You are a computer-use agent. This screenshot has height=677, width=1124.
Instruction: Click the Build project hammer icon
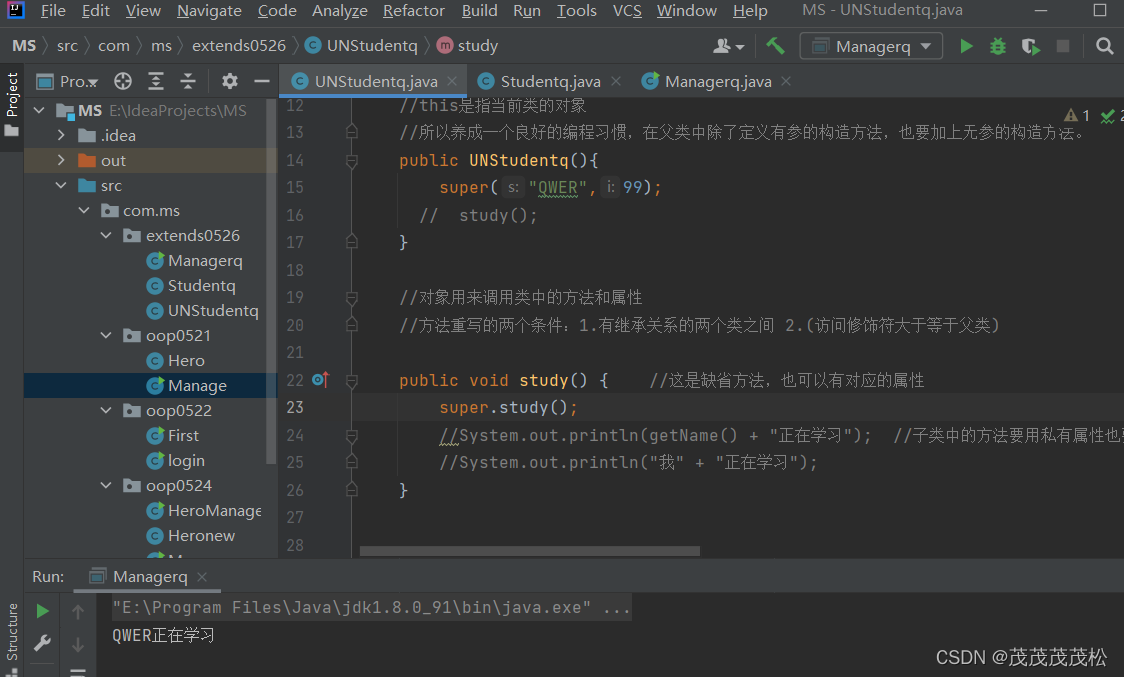pyautogui.click(x=775, y=46)
